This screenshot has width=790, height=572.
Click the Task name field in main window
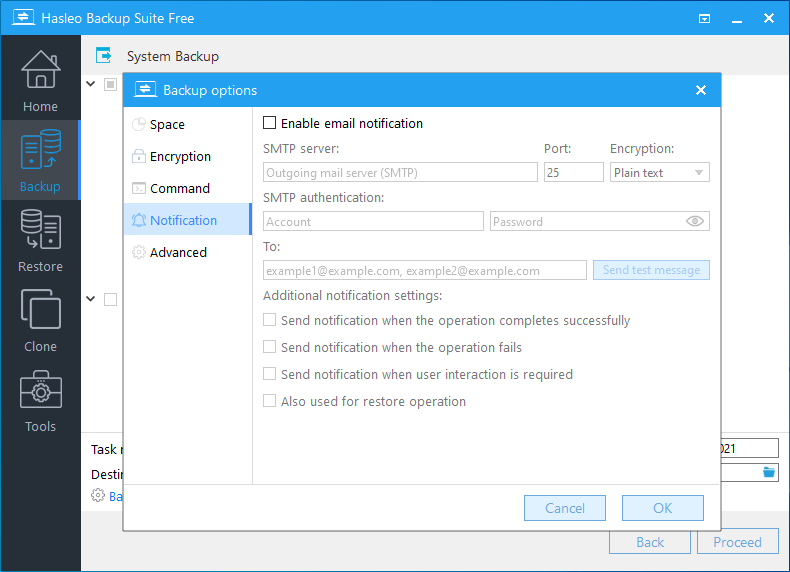[x=750, y=448]
